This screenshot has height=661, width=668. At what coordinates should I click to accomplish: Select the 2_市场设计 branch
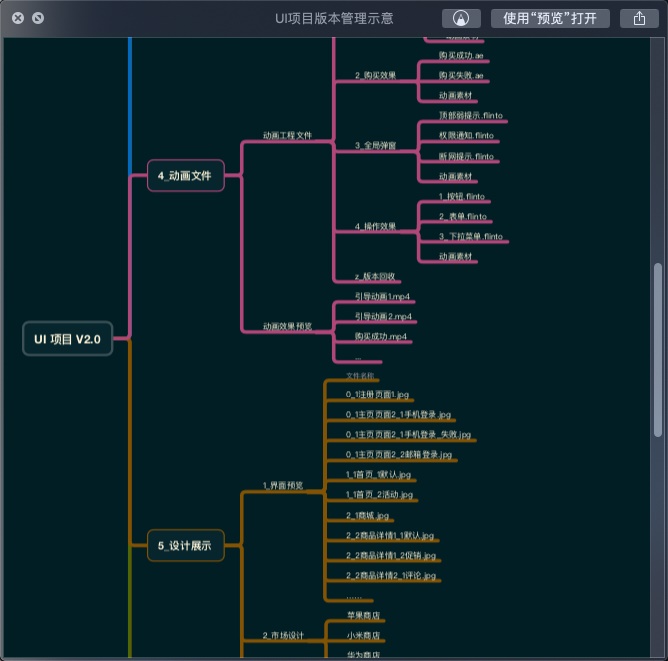[x=283, y=635]
